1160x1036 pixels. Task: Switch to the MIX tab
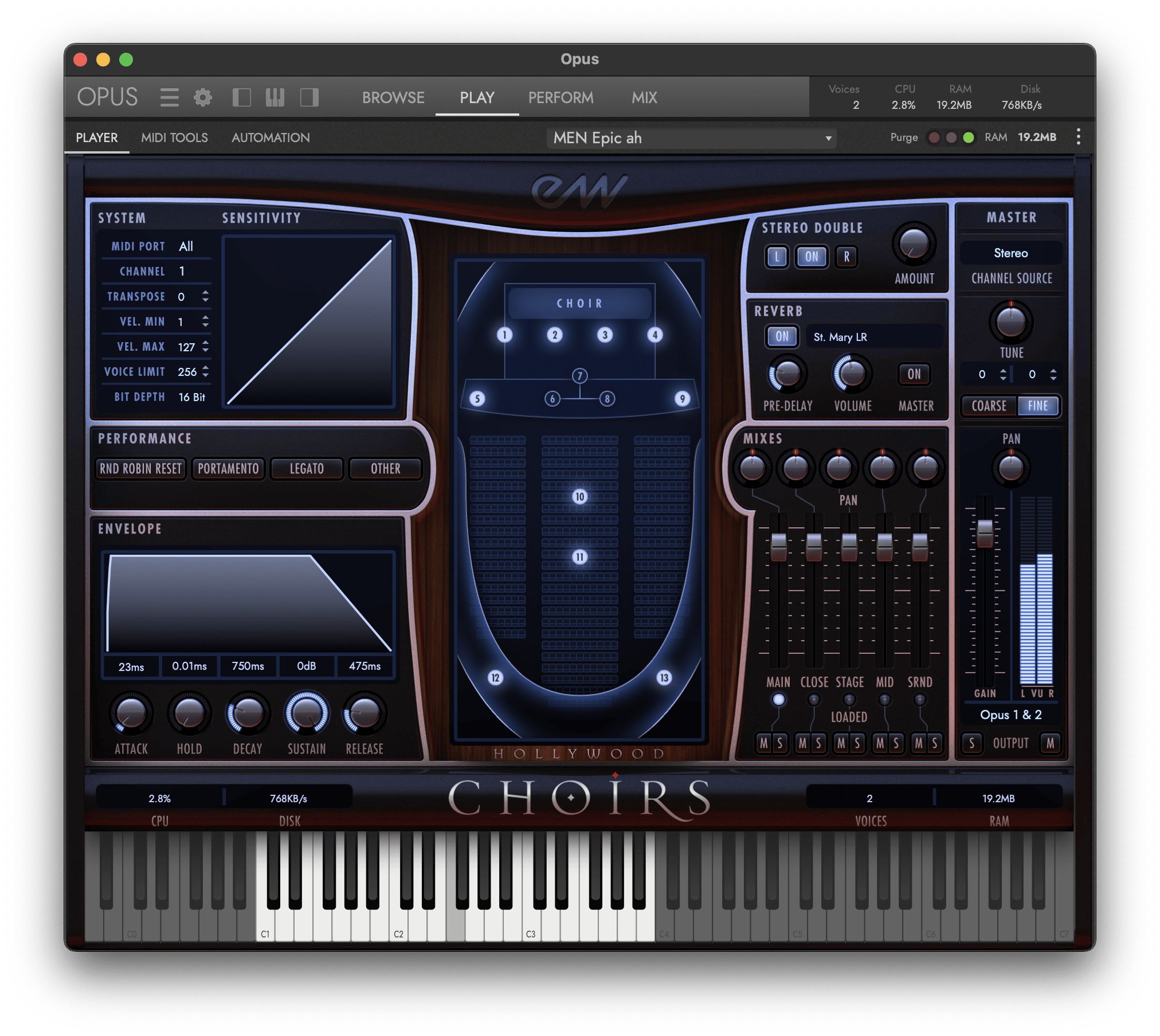click(x=644, y=97)
